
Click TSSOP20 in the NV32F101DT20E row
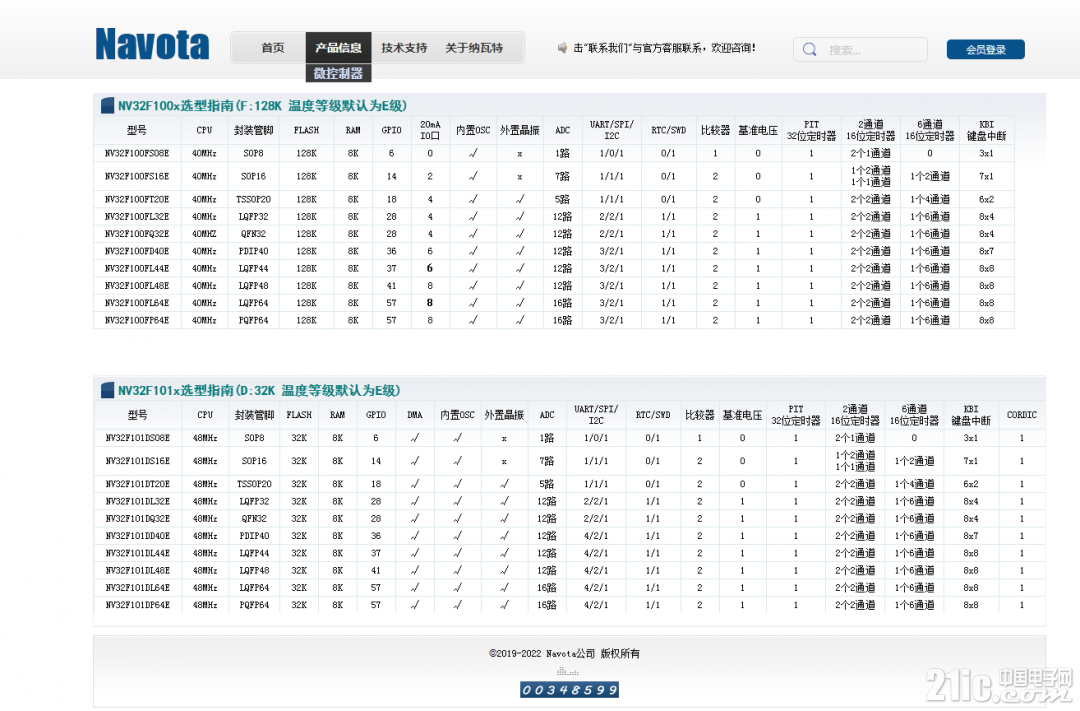(x=254, y=484)
